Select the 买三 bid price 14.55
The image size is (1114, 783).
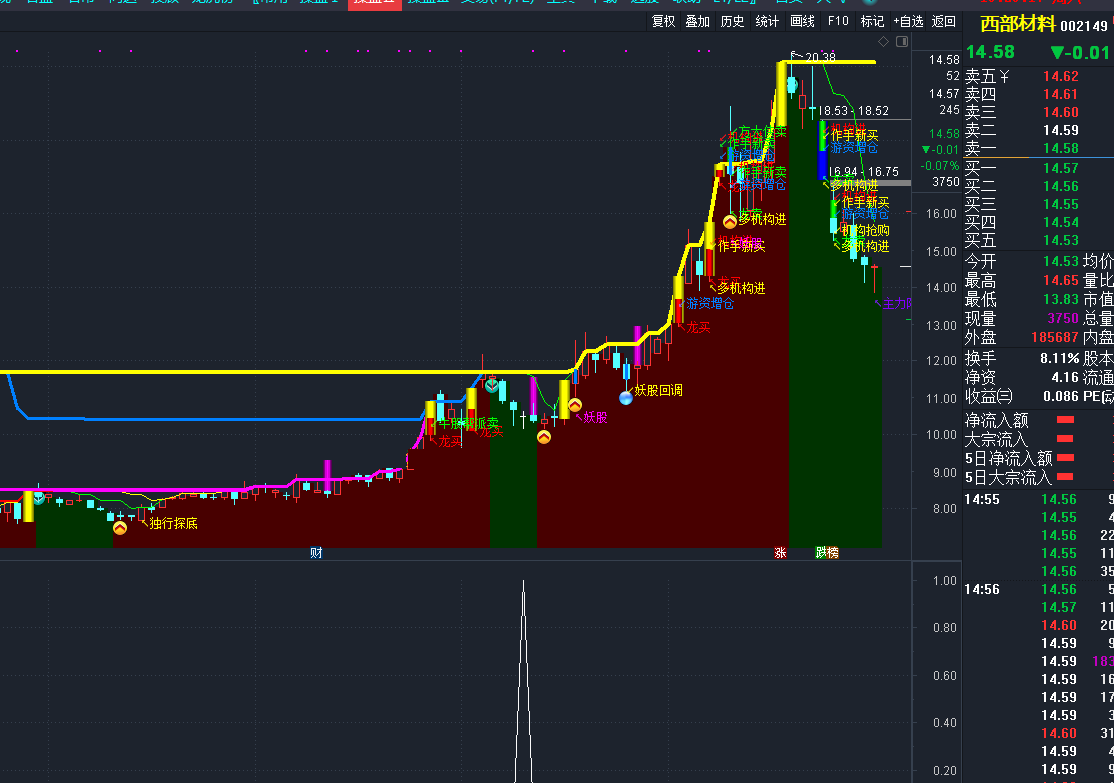[1061, 205]
